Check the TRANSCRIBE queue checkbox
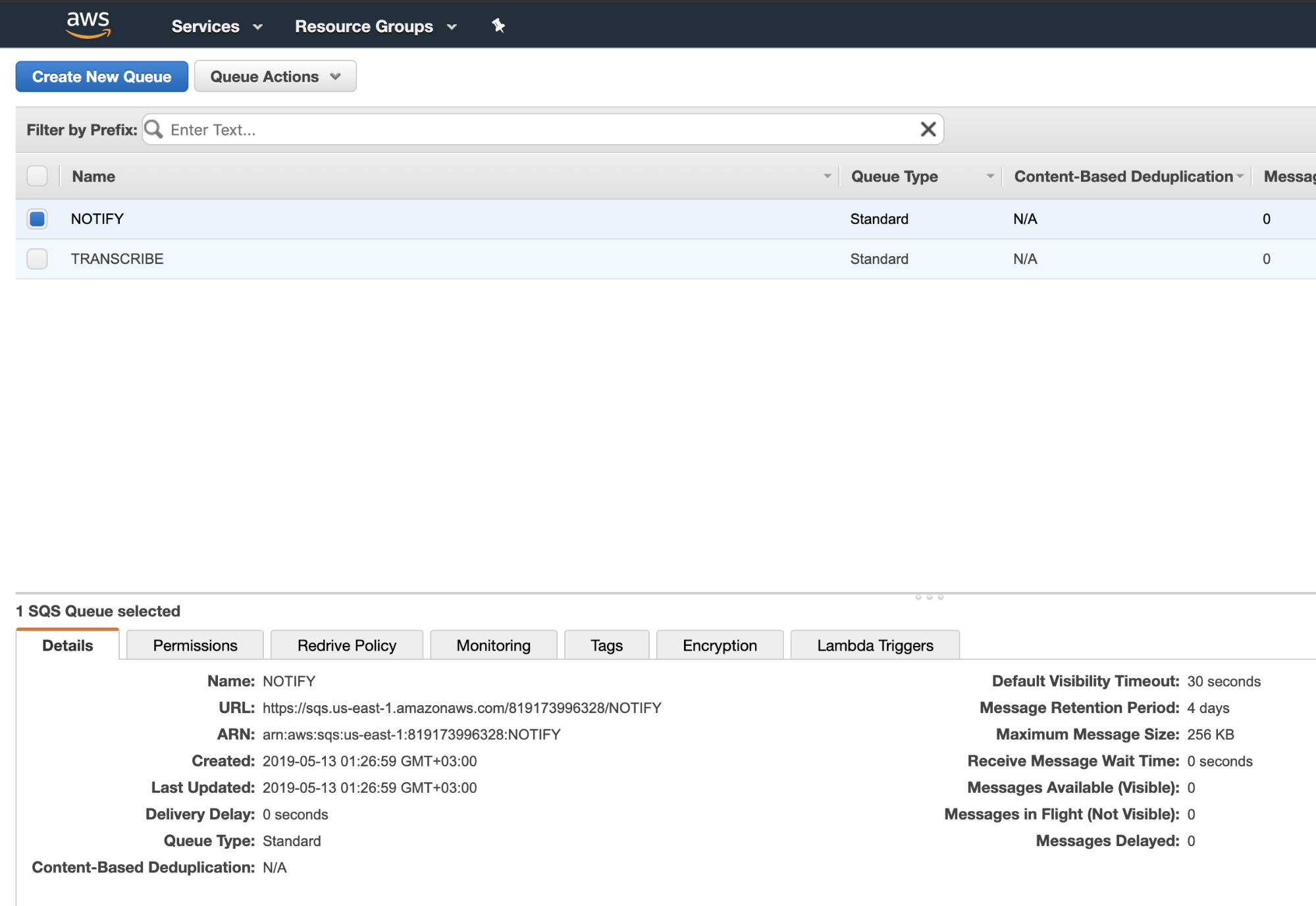The height and width of the screenshot is (906, 1316). (38, 259)
